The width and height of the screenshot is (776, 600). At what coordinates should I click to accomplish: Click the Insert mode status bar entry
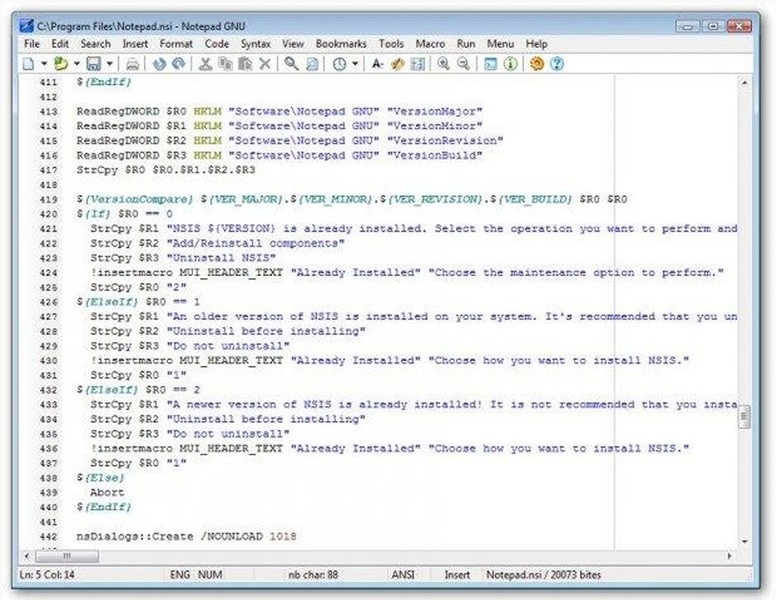(x=457, y=575)
